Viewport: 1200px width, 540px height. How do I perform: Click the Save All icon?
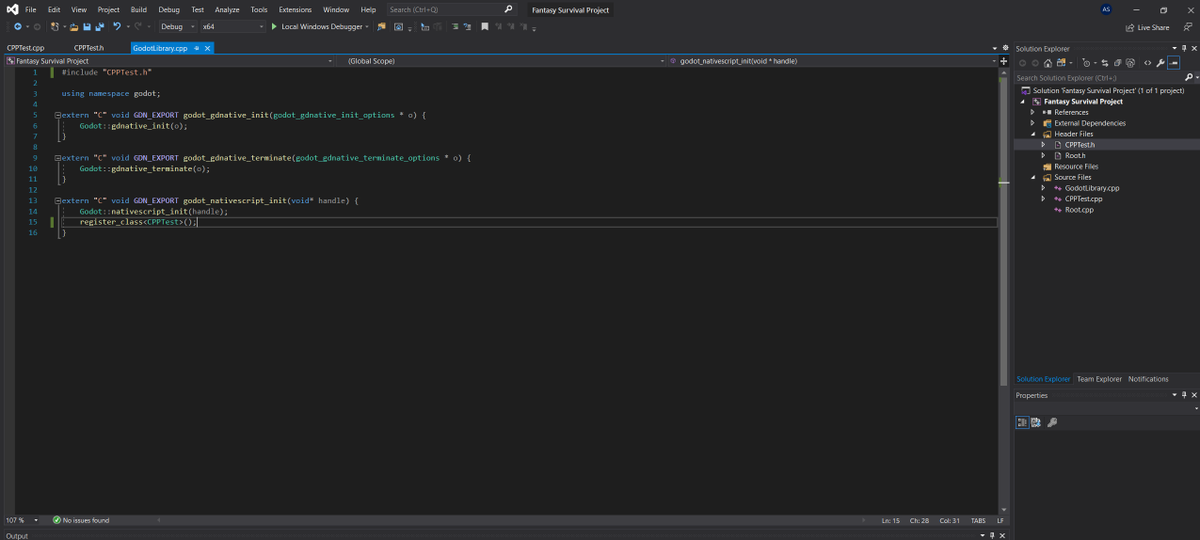pyautogui.click(x=100, y=27)
